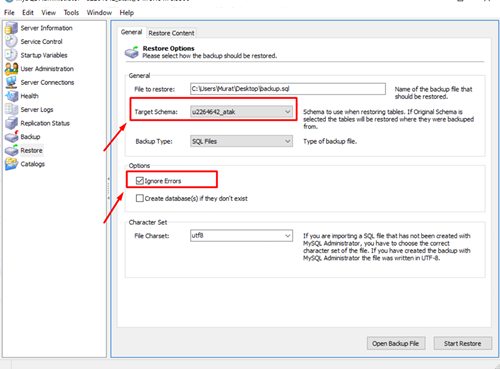This screenshot has width=500, height=369.
Task: Click the Restore Options header icon
Action: (x=132, y=52)
